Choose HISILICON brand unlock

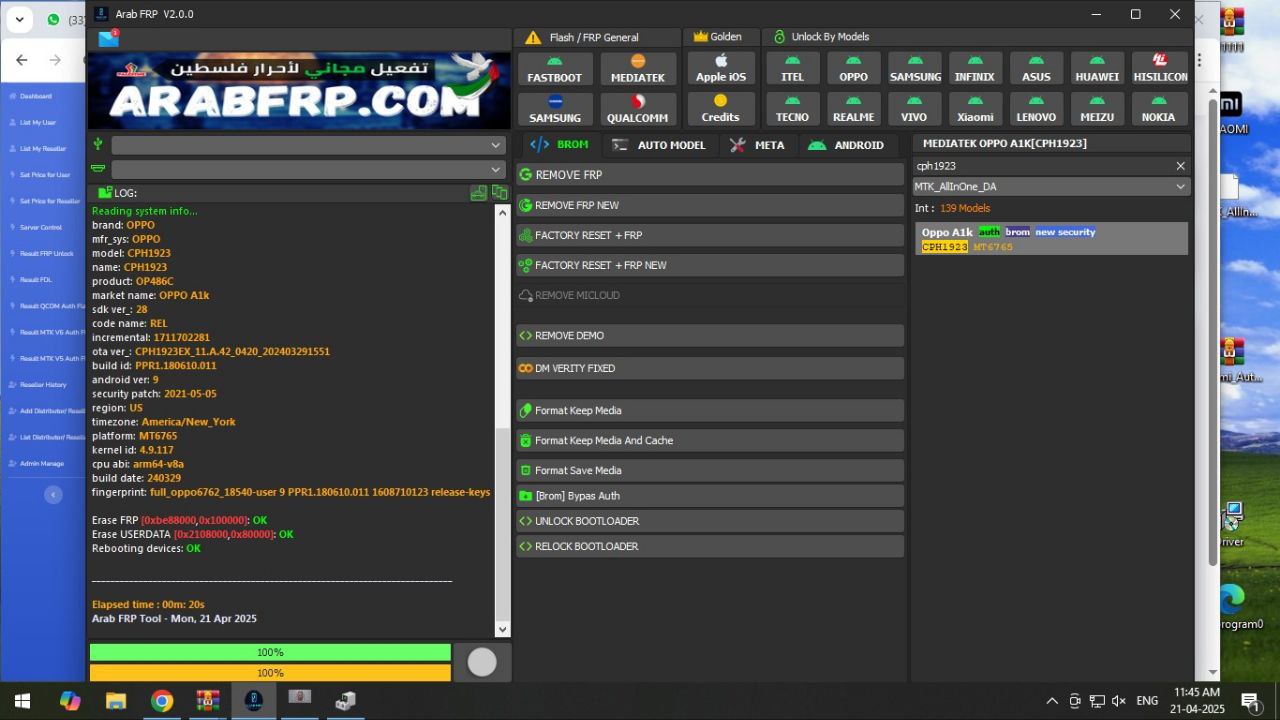(x=1160, y=69)
